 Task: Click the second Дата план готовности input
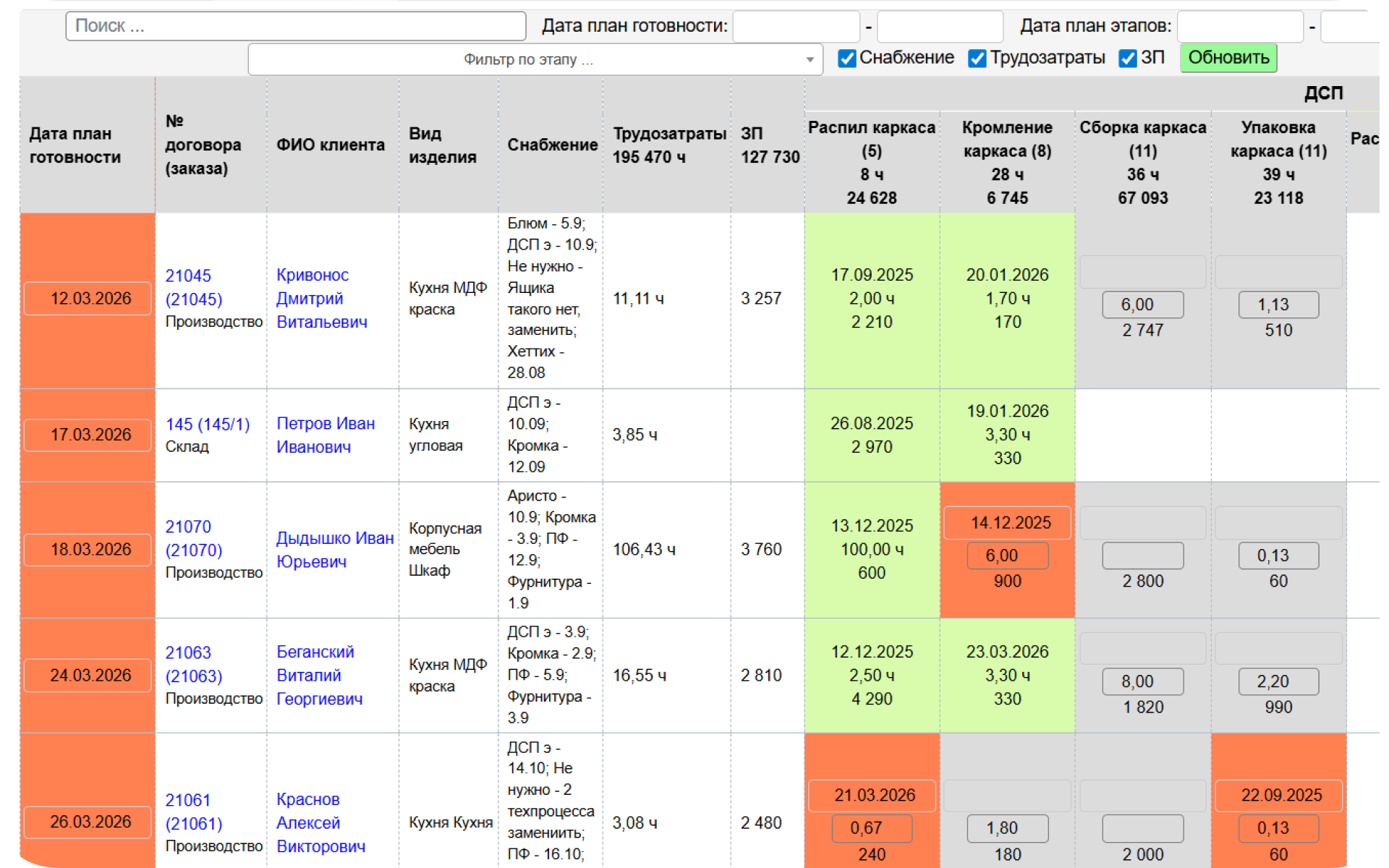[x=939, y=26]
